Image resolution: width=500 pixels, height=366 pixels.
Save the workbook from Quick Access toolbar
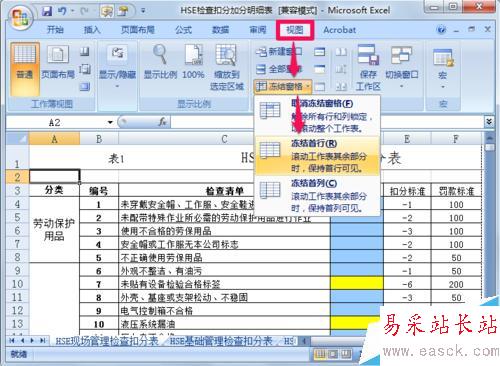pos(47,11)
